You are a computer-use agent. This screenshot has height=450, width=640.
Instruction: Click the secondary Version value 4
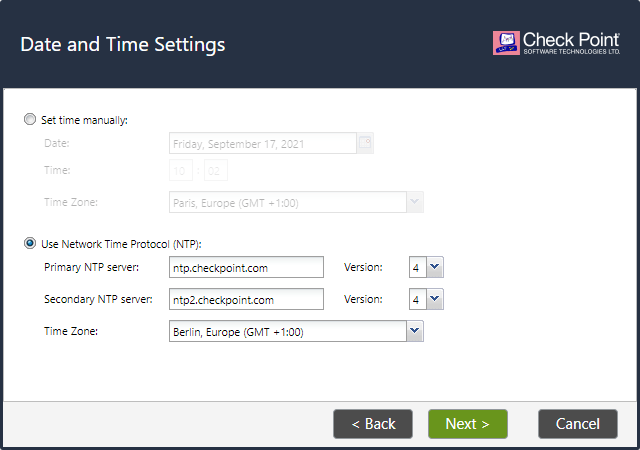(418, 299)
